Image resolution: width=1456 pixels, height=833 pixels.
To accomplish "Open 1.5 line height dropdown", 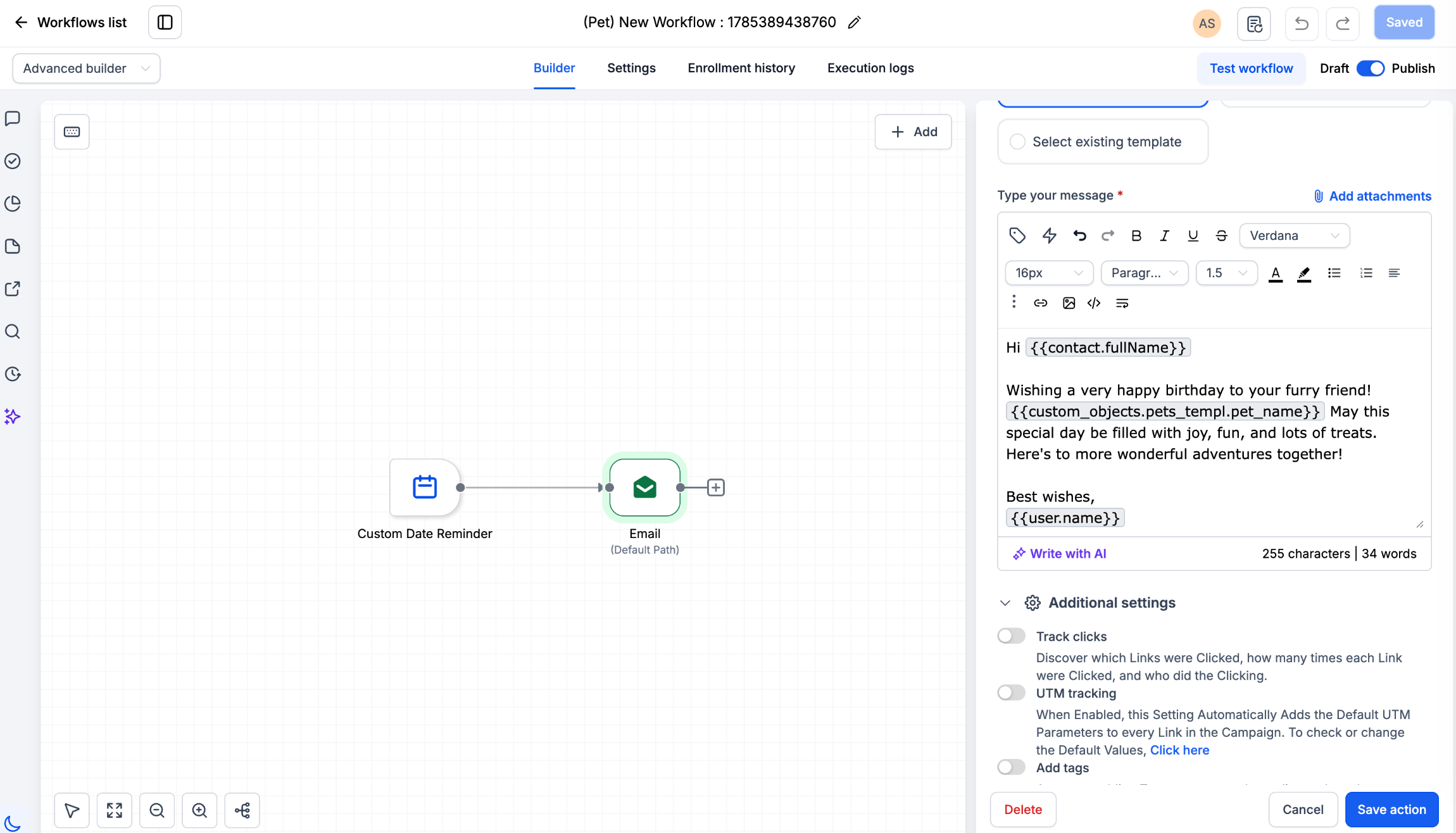I will (1226, 273).
